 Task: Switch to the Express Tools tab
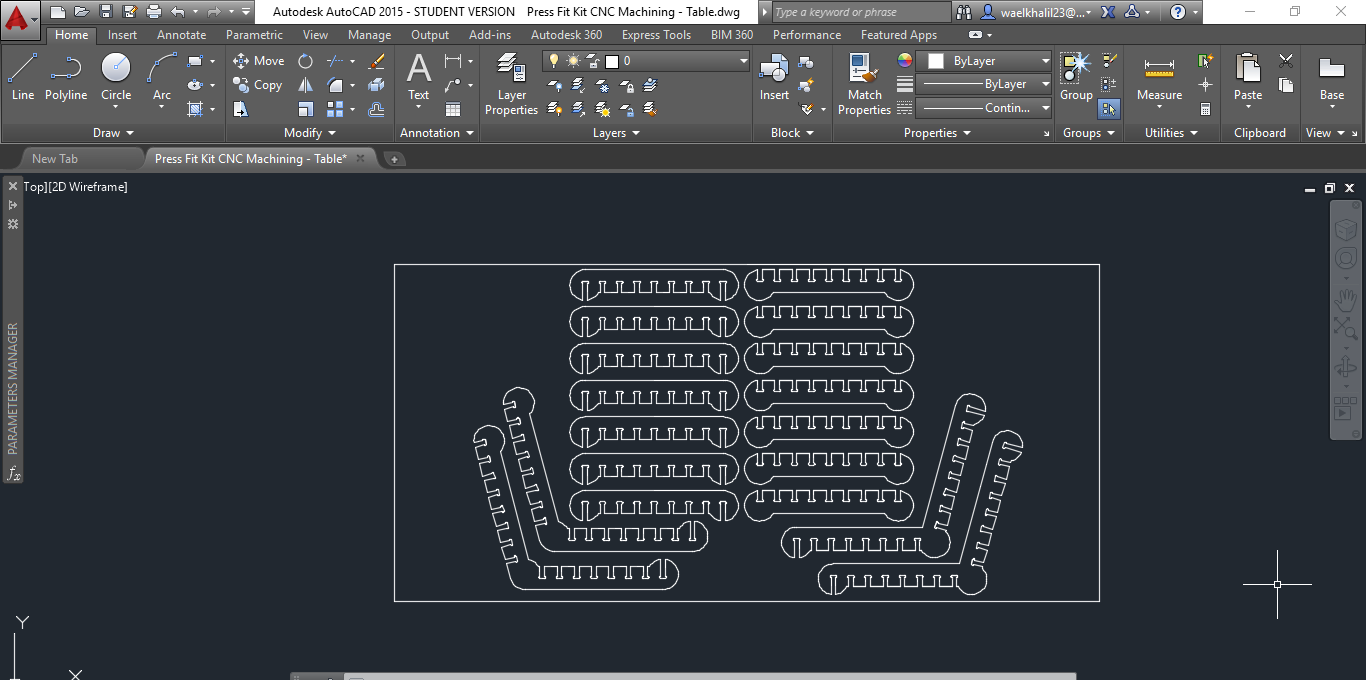656,35
